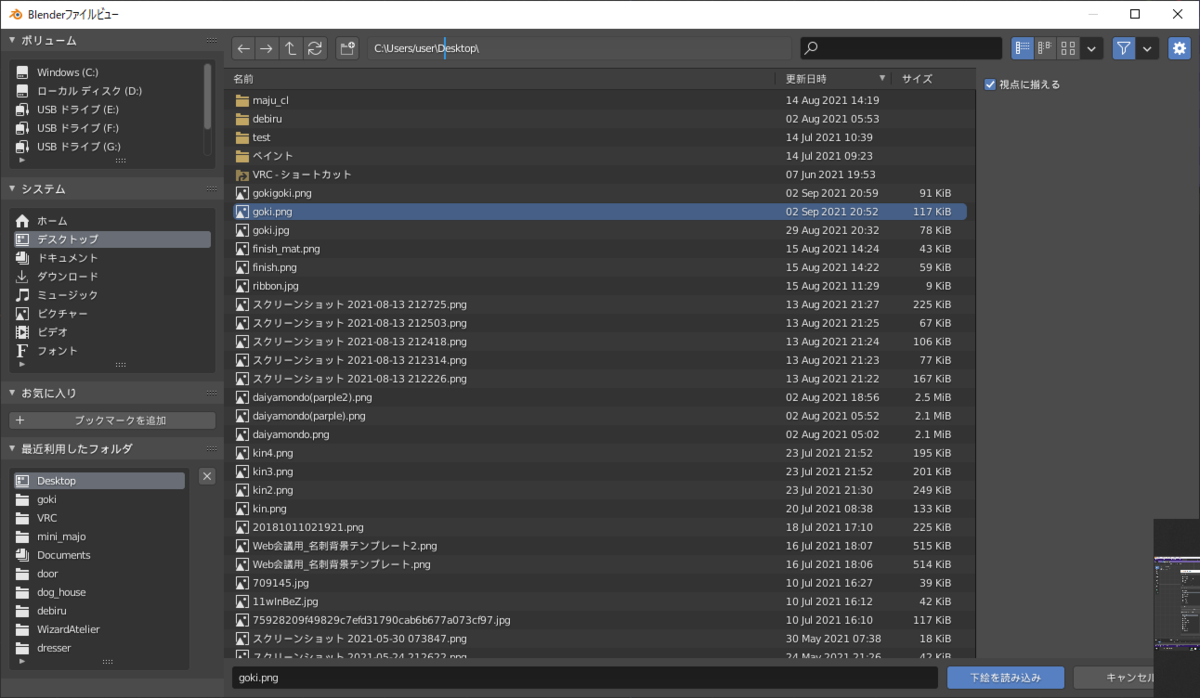Go back to previous folder arrow
Viewport: 1200px width, 698px height.
[x=243, y=48]
